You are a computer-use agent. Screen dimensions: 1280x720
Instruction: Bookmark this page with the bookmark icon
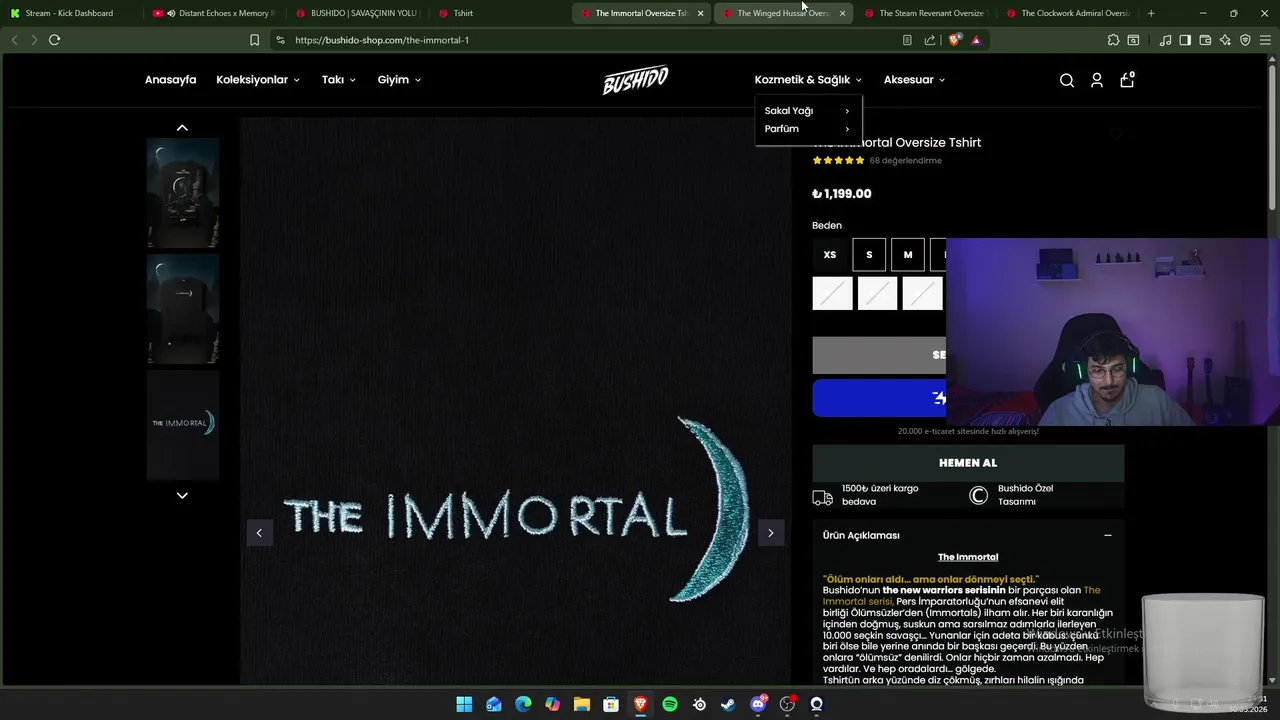254,40
